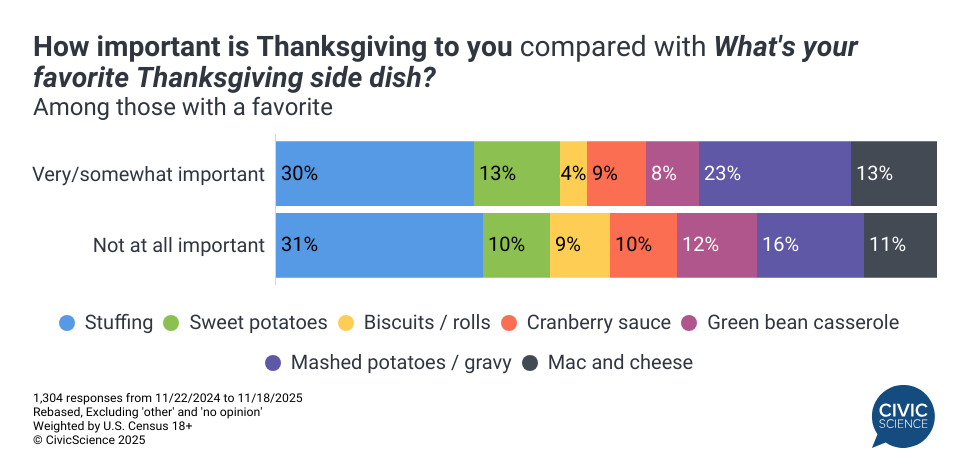Click the Mashed potatoes / gravy legend dot

point(273,362)
